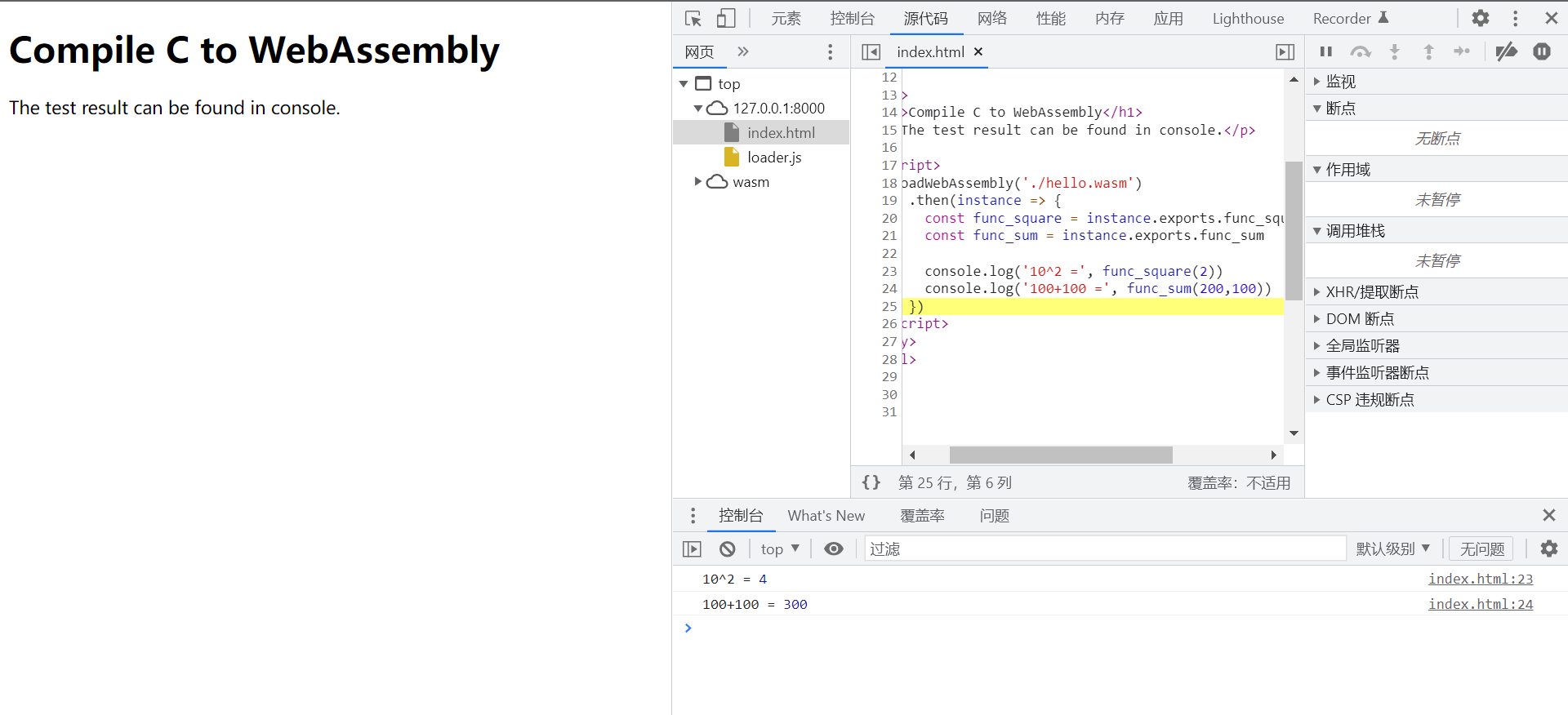
Task: Close the DevTools panel
Action: coord(1551,18)
